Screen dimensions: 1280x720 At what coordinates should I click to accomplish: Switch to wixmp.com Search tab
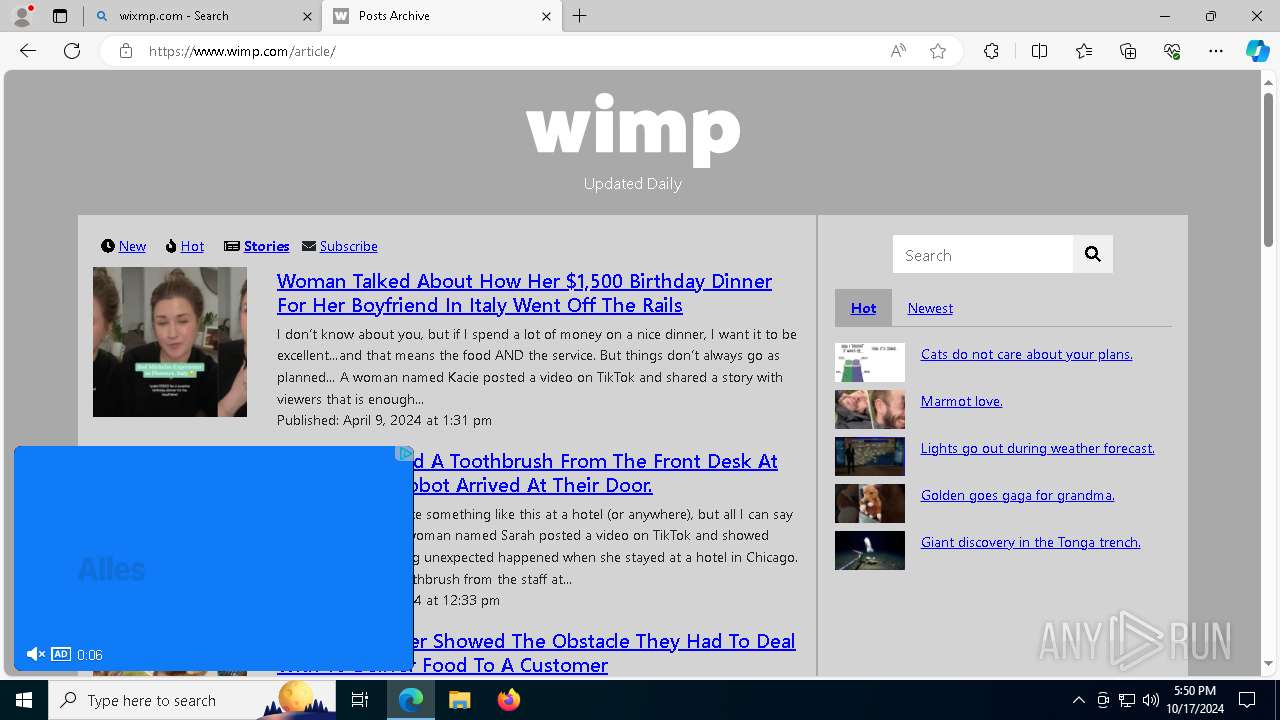click(x=202, y=16)
